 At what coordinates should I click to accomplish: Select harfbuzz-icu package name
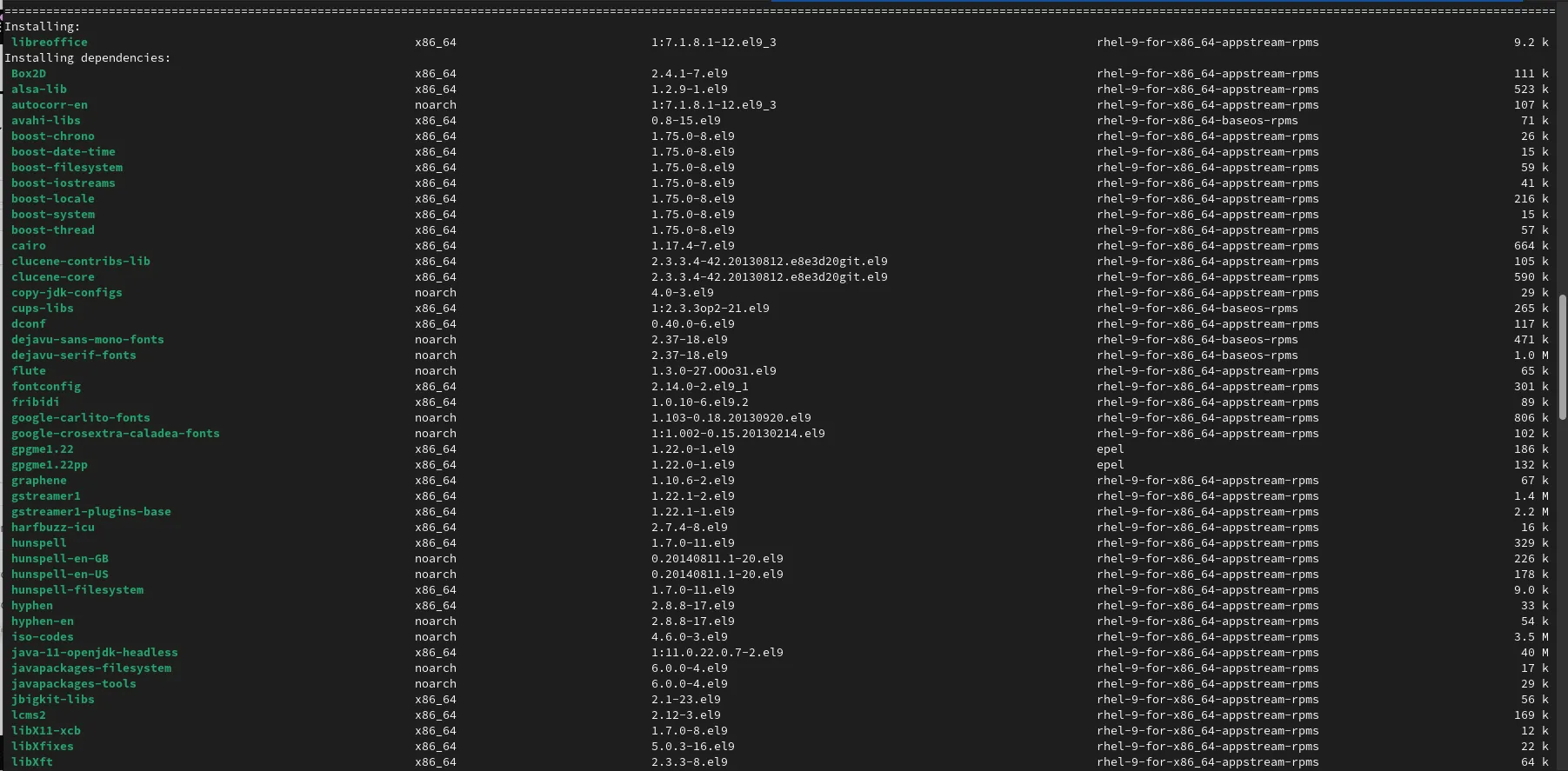53,527
